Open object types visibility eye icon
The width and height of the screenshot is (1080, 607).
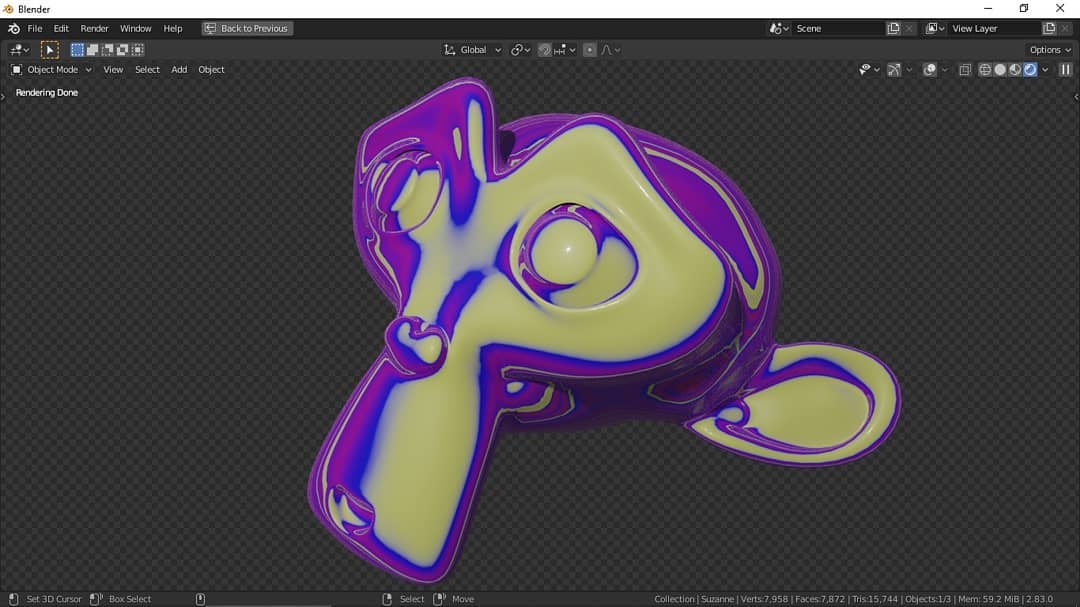click(x=869, y=70)
